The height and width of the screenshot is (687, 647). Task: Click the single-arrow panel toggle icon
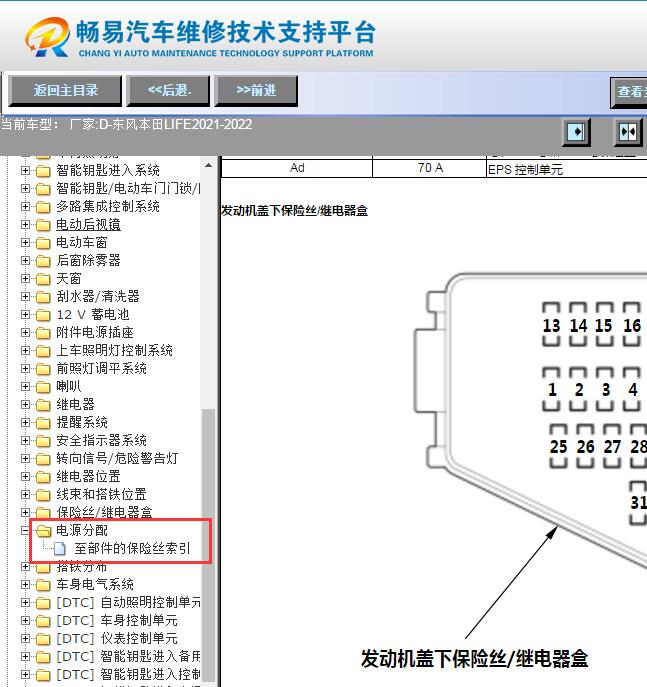pos(576,132)
